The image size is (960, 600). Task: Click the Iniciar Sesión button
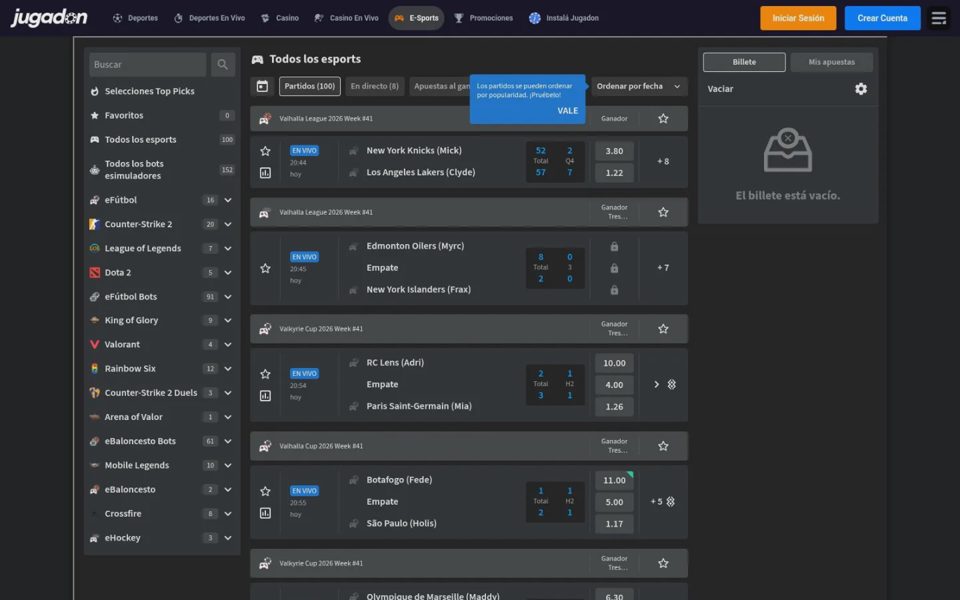tap(798, 18)
